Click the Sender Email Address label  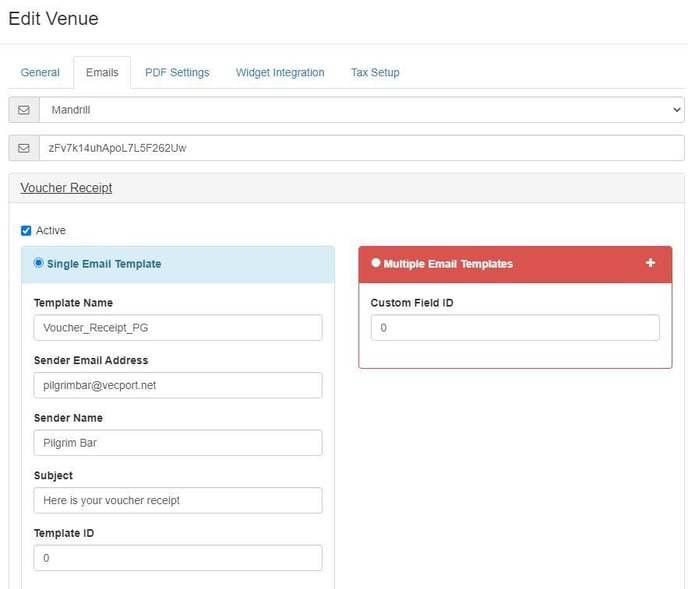[x=91, y=360]
